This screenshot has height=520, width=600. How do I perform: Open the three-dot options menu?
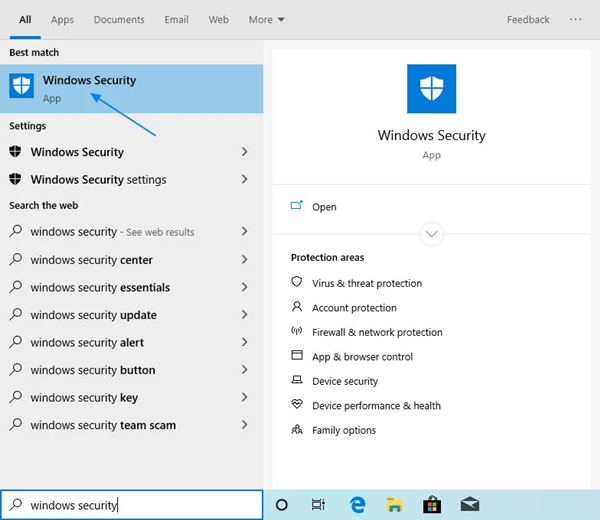tap(576, 20)
